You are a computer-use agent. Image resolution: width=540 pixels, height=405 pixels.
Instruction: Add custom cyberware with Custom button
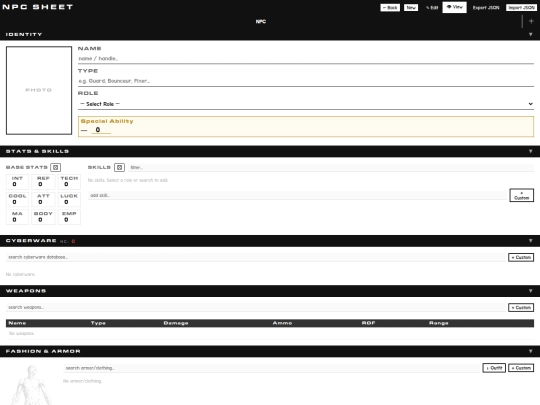521,257
